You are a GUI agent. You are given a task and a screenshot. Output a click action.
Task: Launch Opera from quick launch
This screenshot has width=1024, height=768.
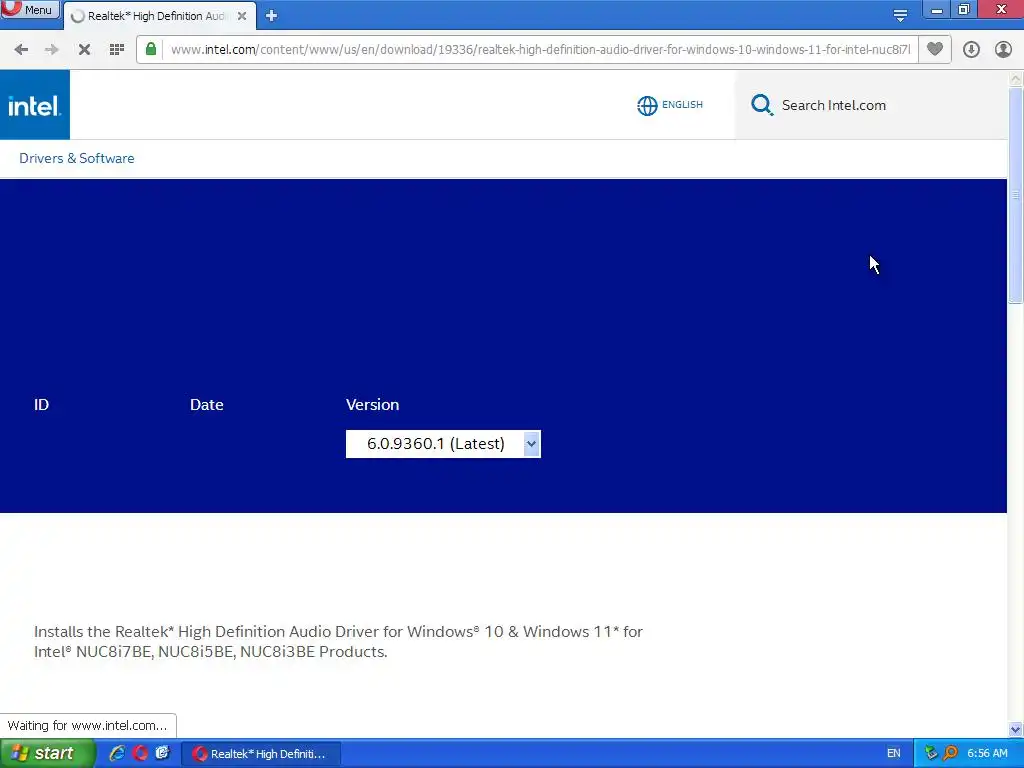[140, 753]
